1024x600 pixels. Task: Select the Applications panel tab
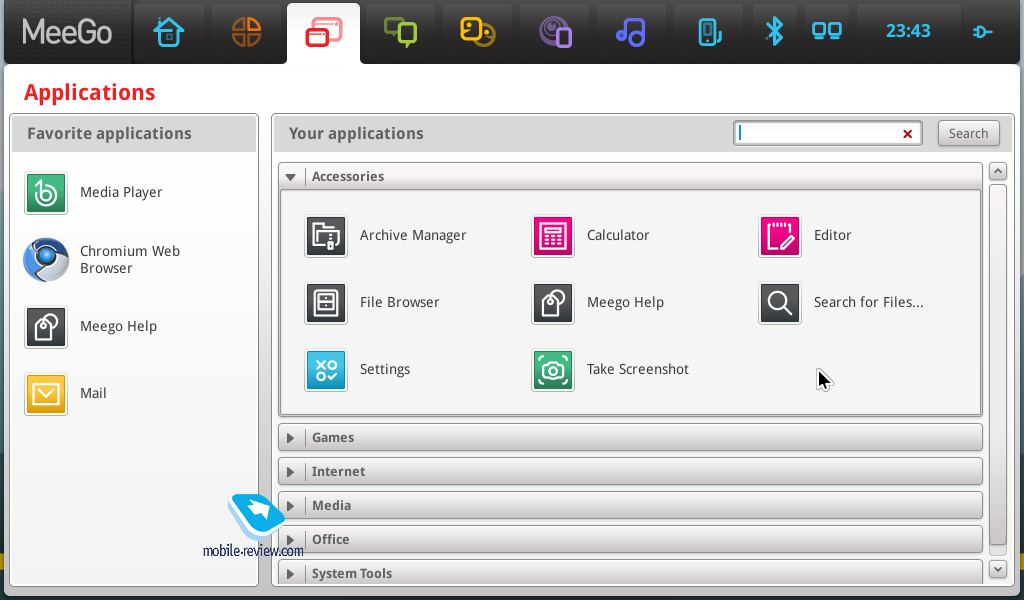[x=323, y=33]
